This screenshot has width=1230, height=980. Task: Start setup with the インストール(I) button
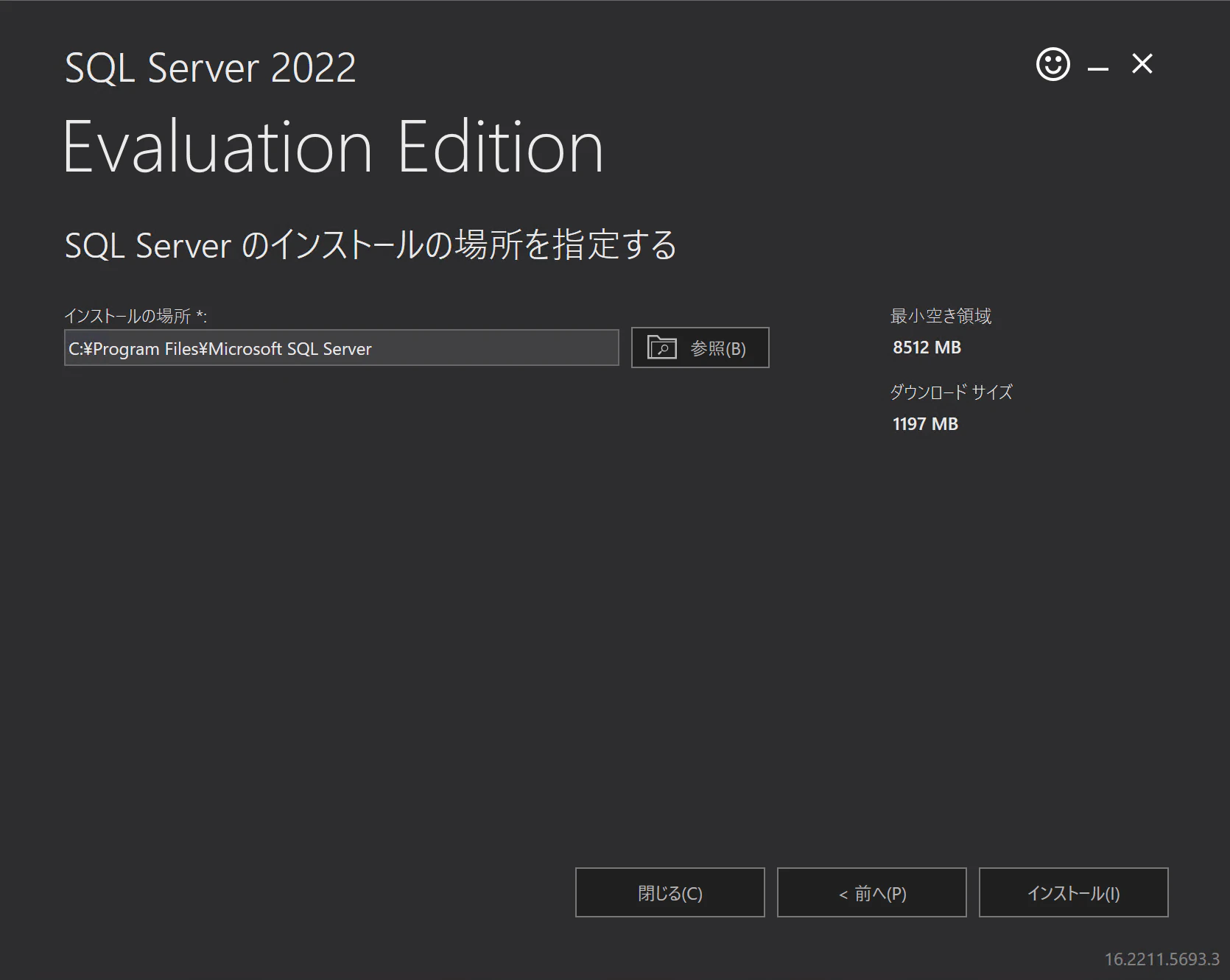tap(1074, 892)
